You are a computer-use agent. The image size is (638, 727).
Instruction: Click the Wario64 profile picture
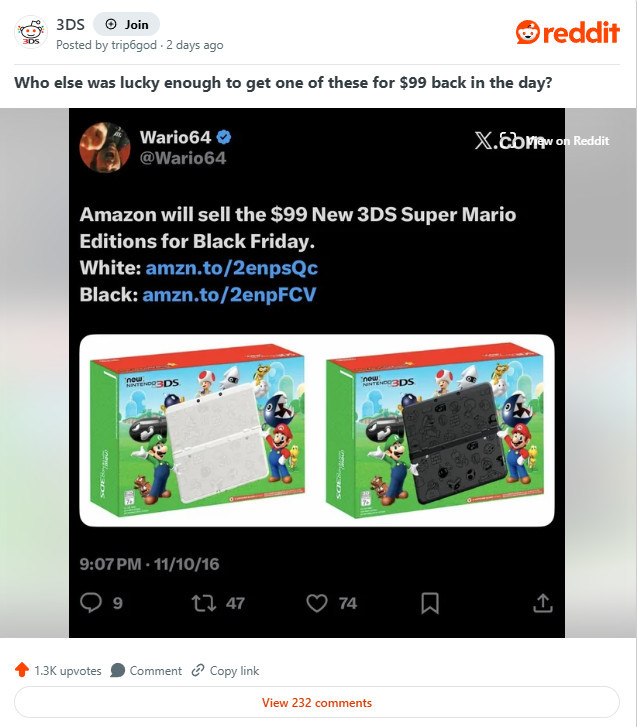pyautogui.click(x=105, y=147)
